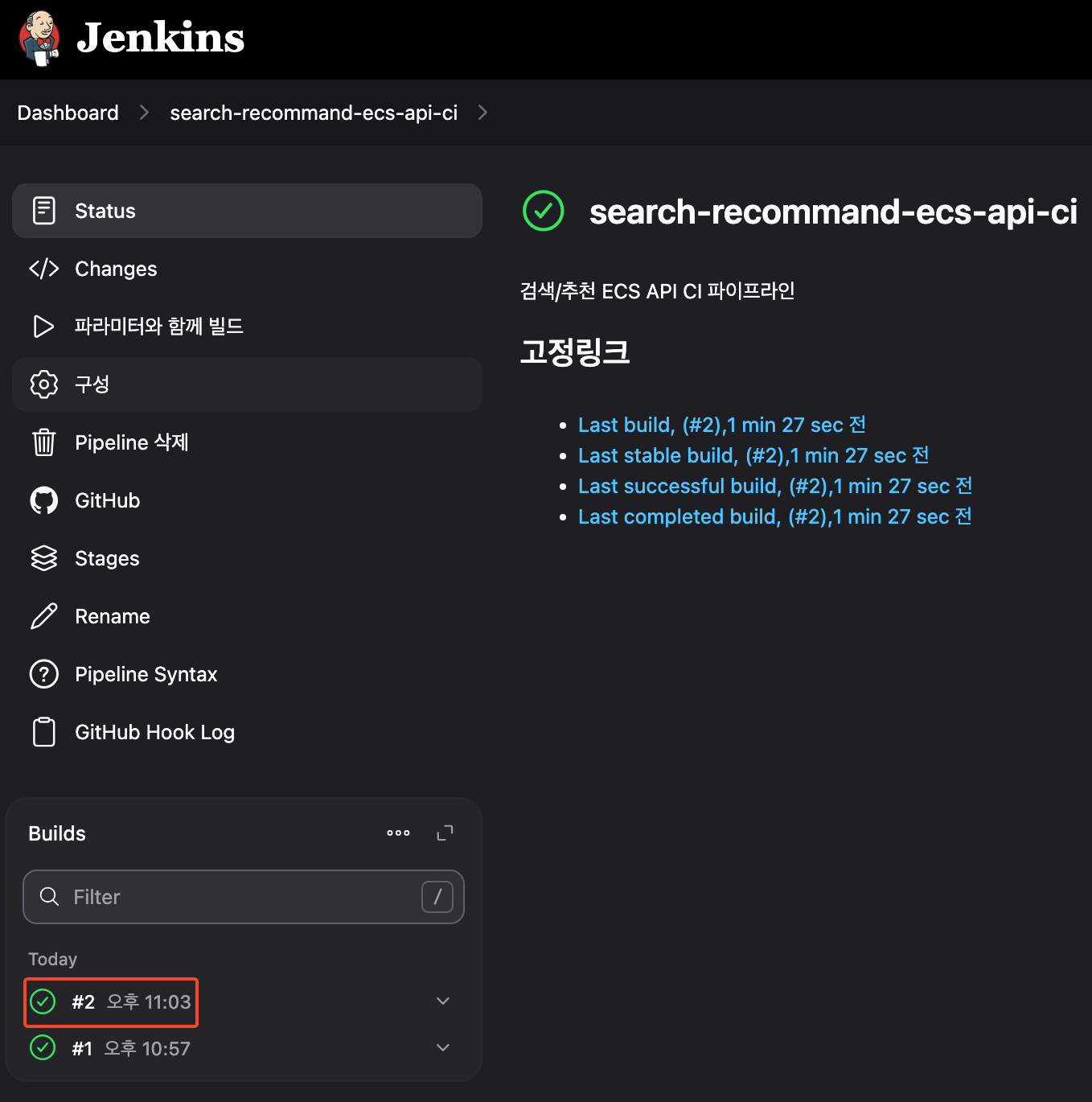The height and width of the screenshot is (1102, 1092).
Task: Click description 검색/추천 ECS API CI 파이프라인
Action: [658, 290]
